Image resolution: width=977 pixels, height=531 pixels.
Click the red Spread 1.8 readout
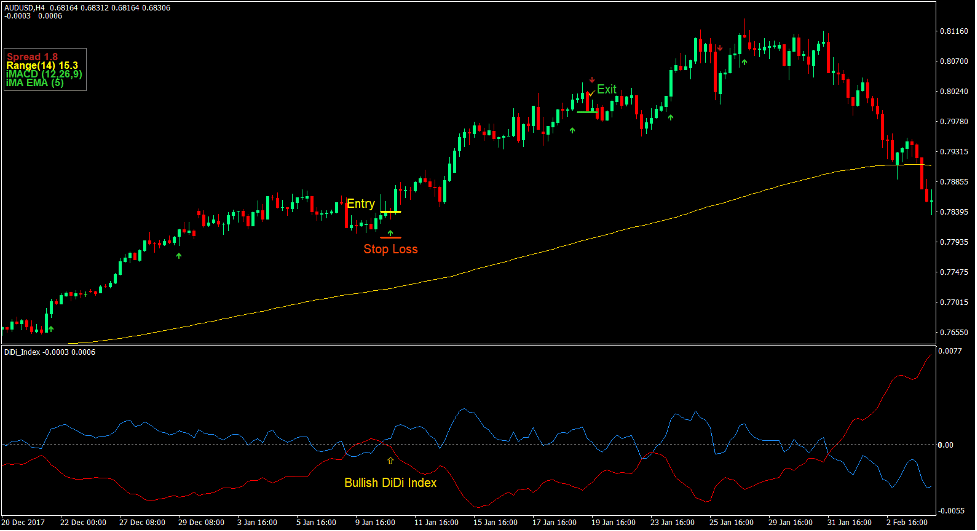tap(33, 56)
